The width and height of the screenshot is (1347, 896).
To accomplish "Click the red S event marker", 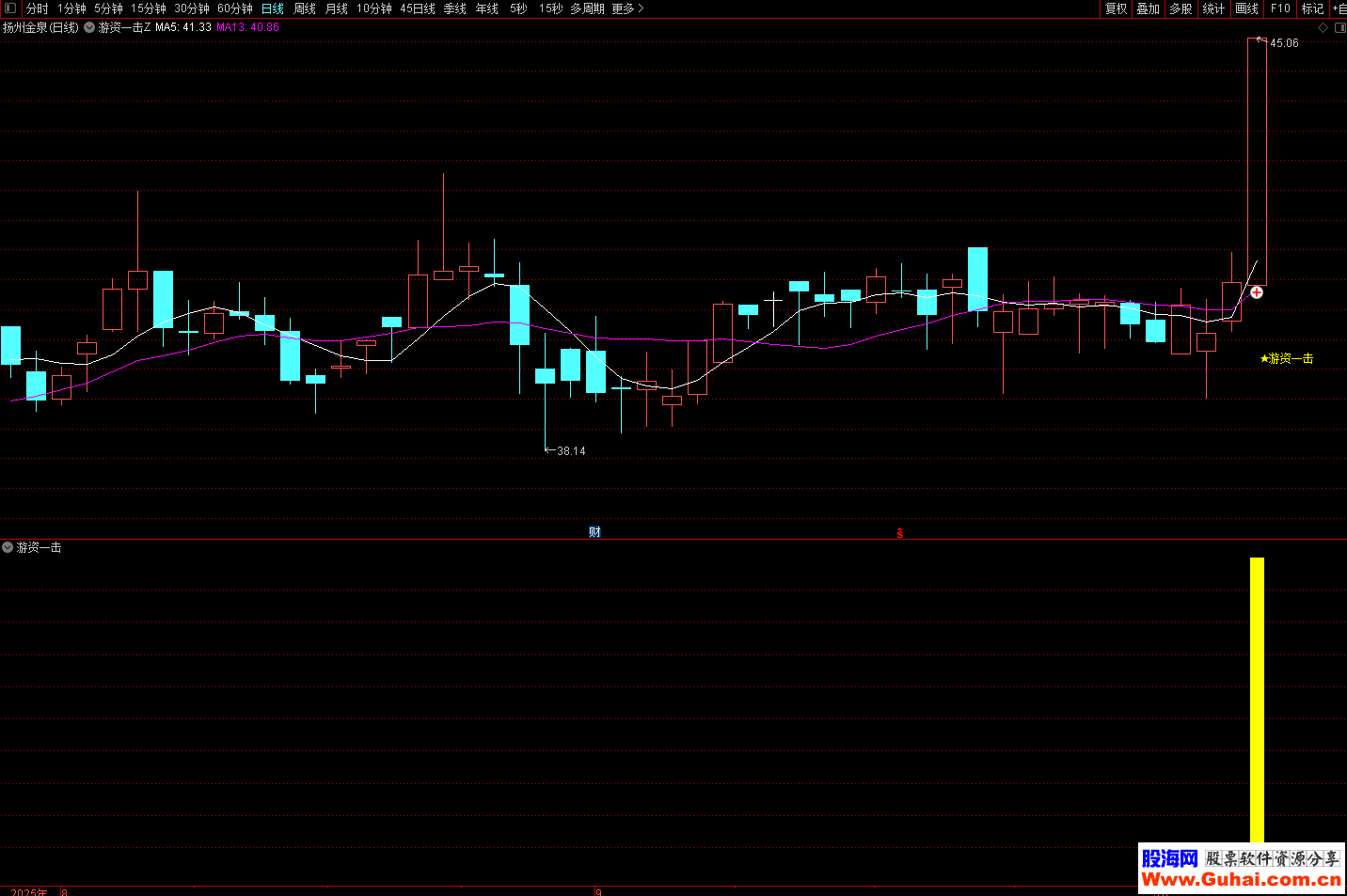I will tap(900, 533).
